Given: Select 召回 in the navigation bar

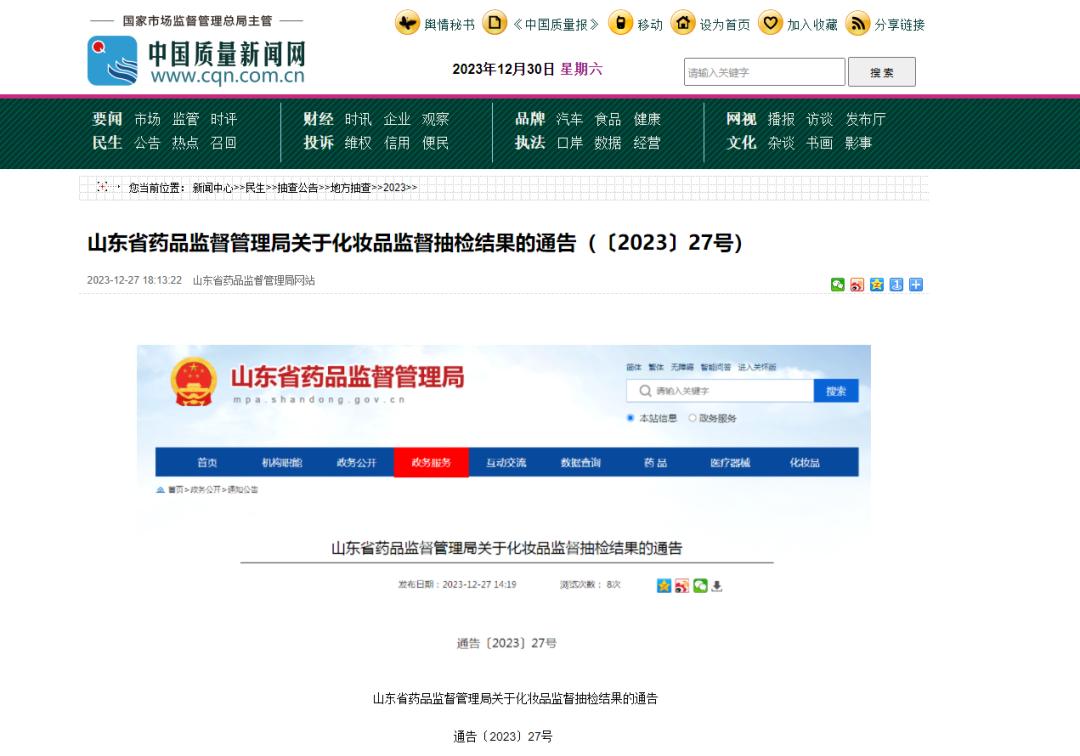Looking at the screenshot, I should tap(224, 143).
